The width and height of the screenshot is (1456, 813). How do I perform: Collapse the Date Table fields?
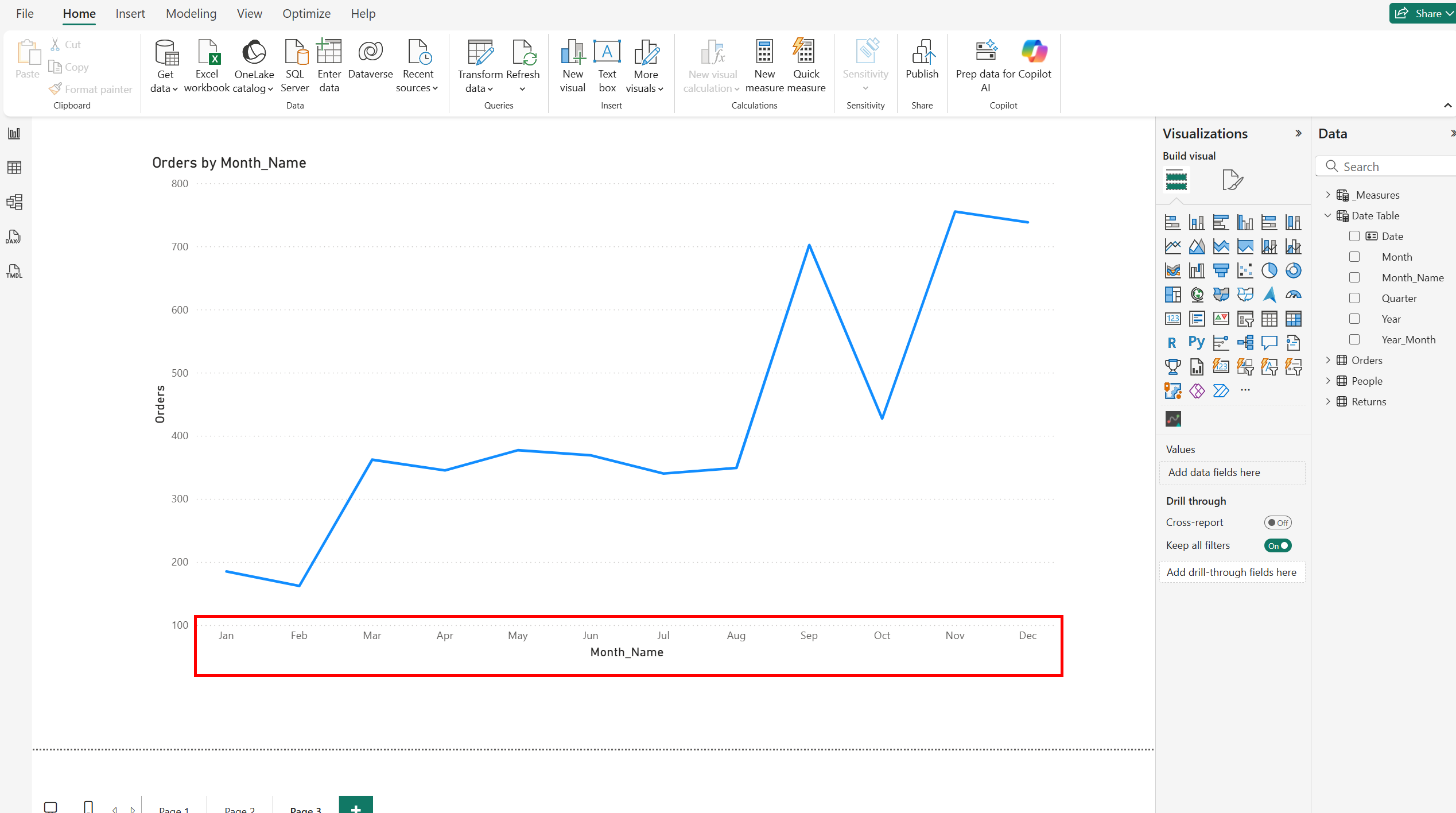(1328, 216)
